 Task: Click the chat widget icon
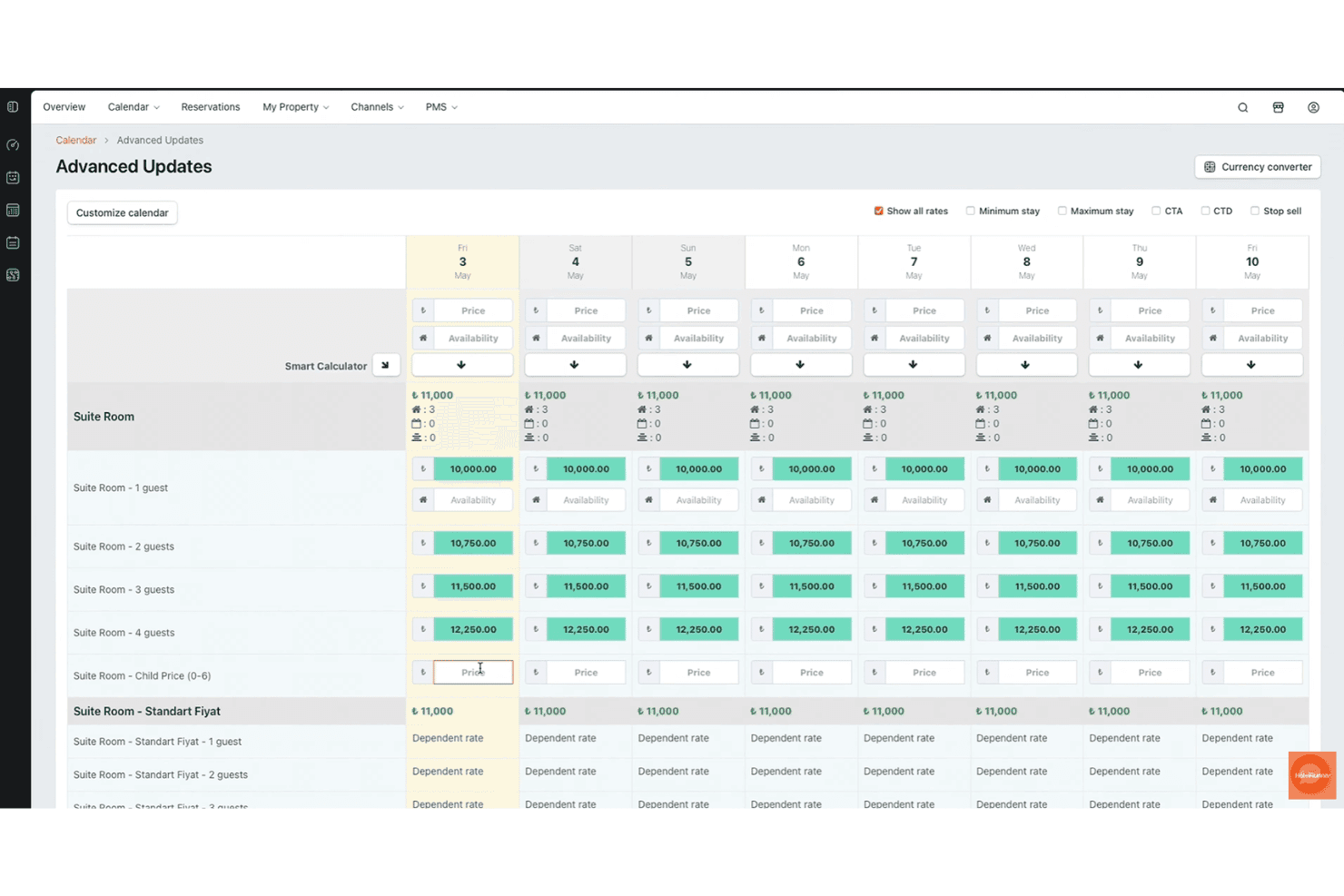click(x=1311, y=775)
